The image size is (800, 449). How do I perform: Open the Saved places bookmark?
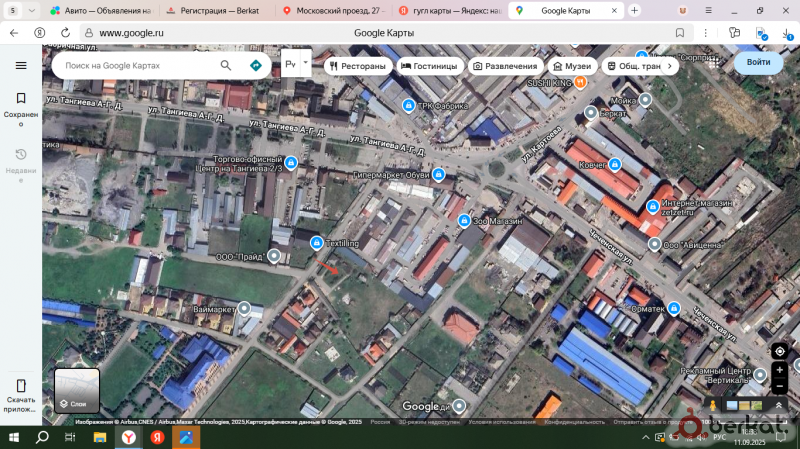[21, 105]
